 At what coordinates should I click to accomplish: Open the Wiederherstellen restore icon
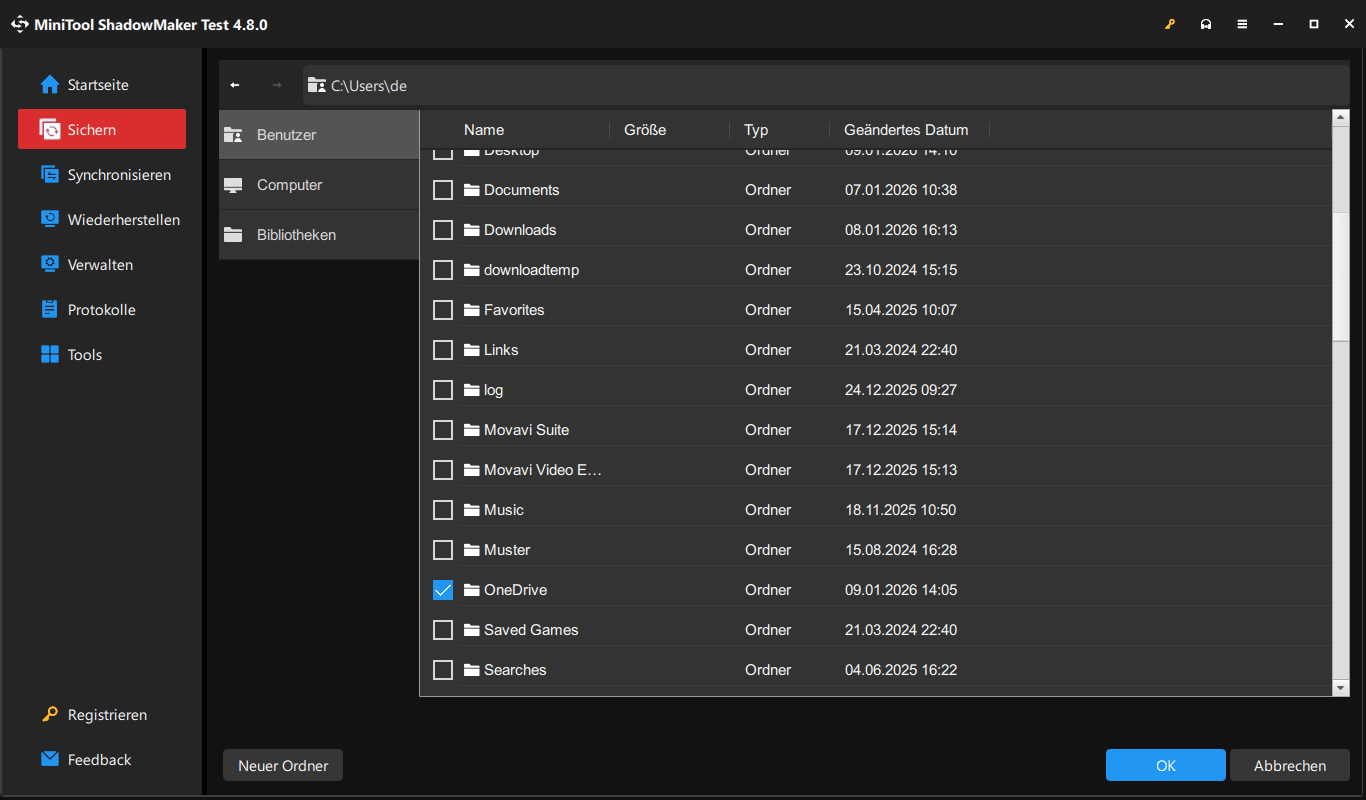pyautogui.click(x=49, y=219)
